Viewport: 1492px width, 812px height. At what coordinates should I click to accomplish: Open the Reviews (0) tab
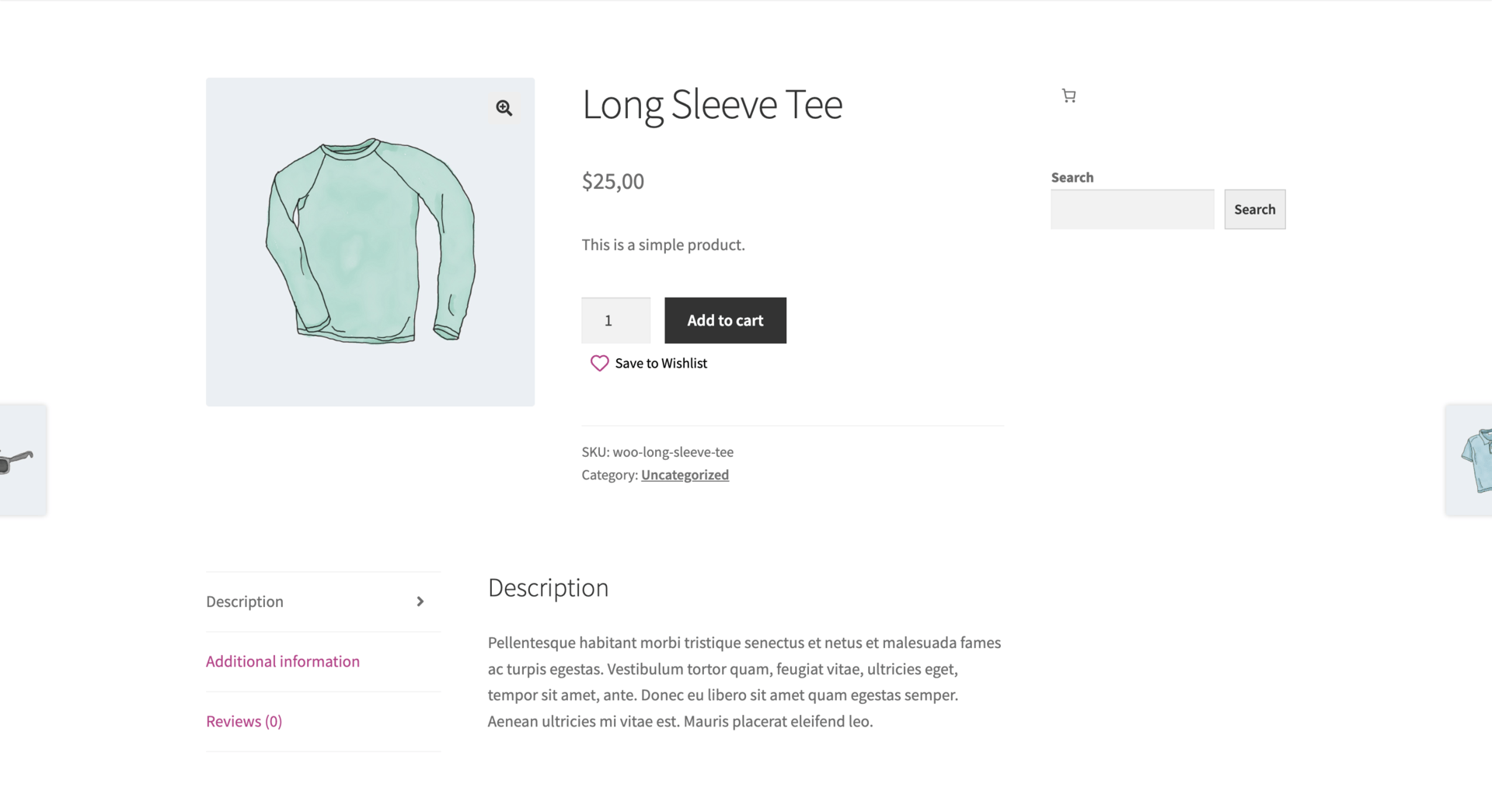[x=243, y=720]
